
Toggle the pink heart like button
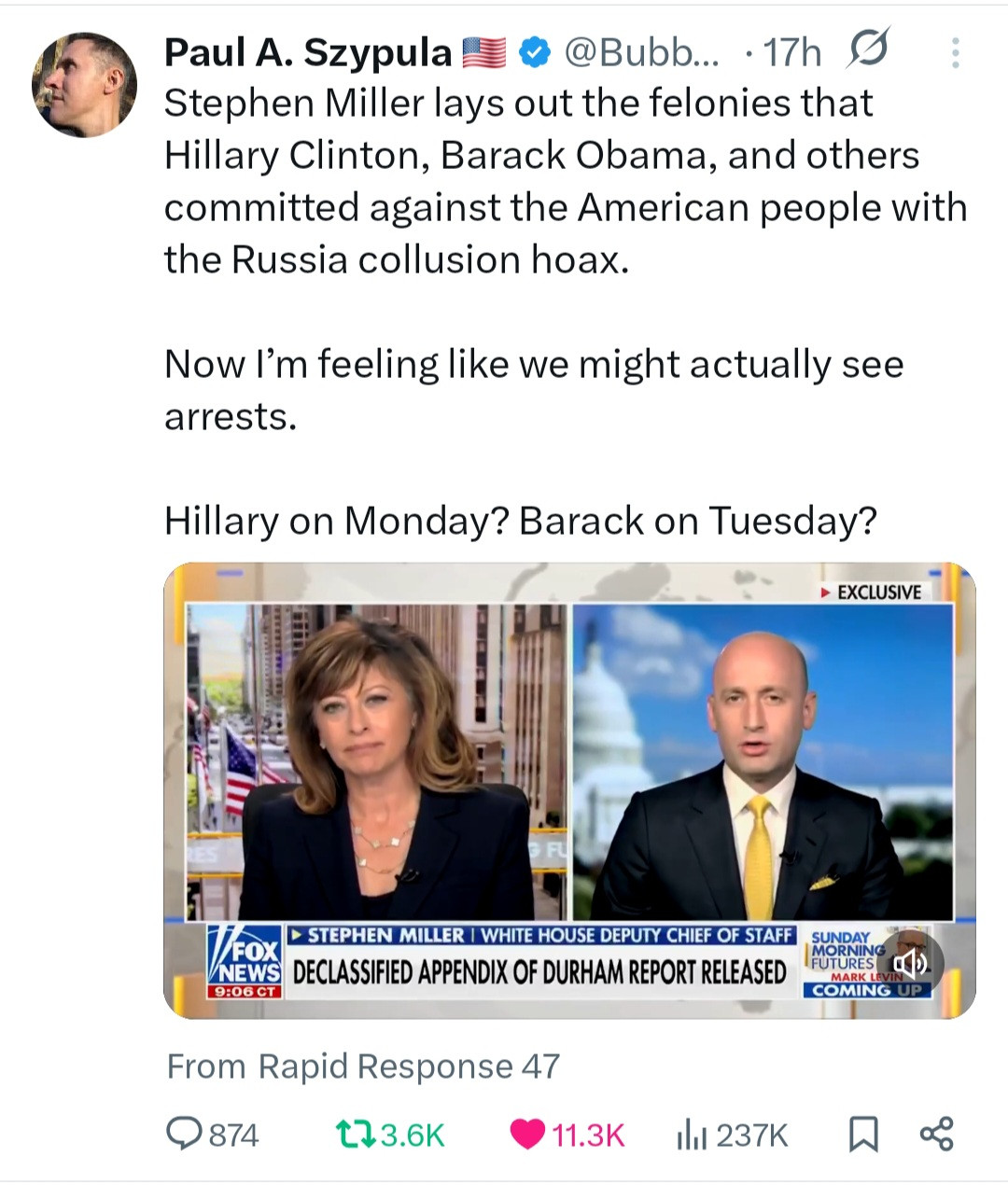(x=528, y=1134)
